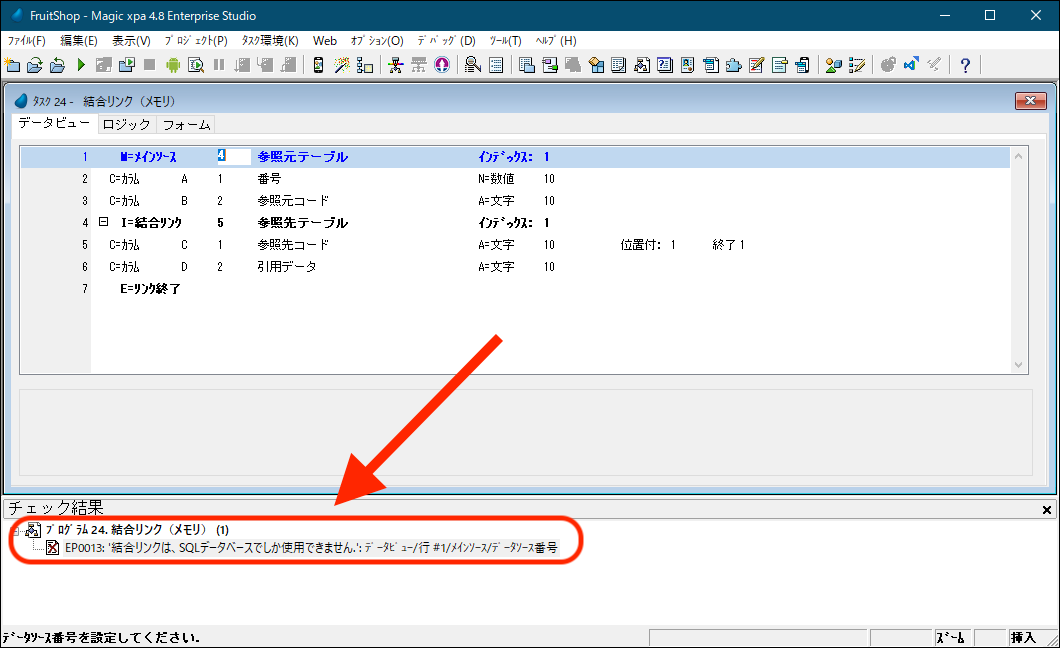Click the green Run (play) toolbar icon

click(x=81, y=65)
